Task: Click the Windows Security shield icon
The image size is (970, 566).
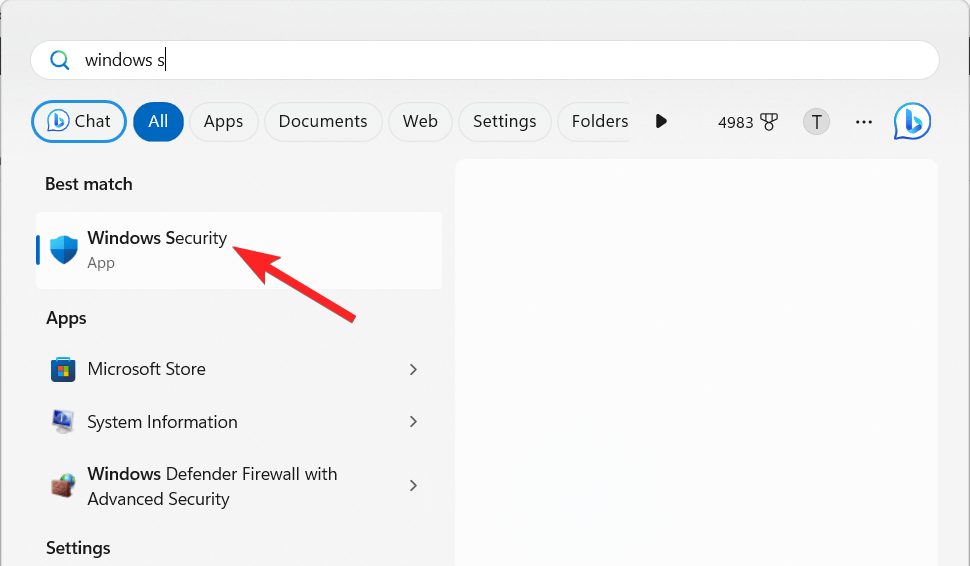Action: 64,250
